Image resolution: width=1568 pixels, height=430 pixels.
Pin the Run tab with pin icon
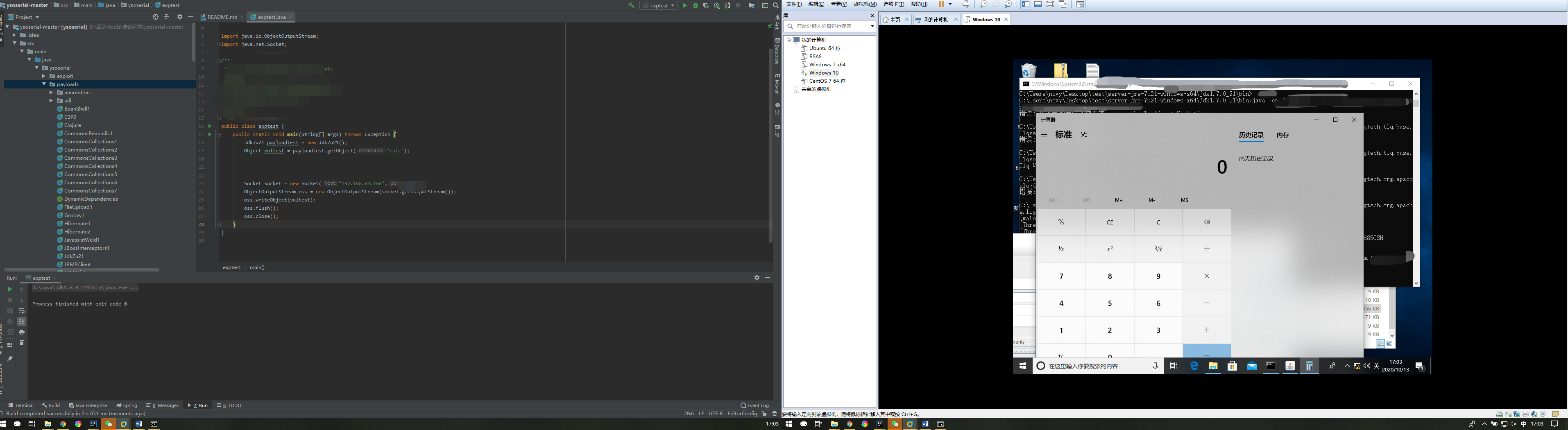click(x=10, y=359)
